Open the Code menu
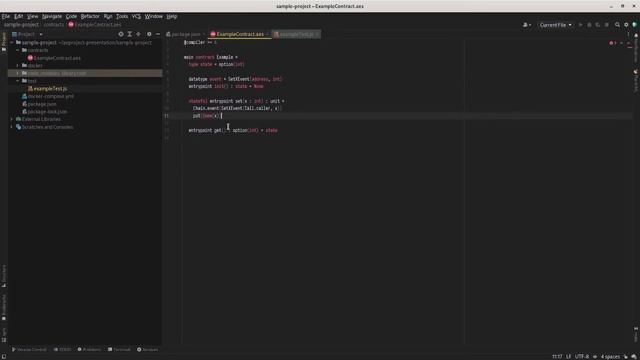This screenshot has height=360, width=640. click(x=71, y=16)
